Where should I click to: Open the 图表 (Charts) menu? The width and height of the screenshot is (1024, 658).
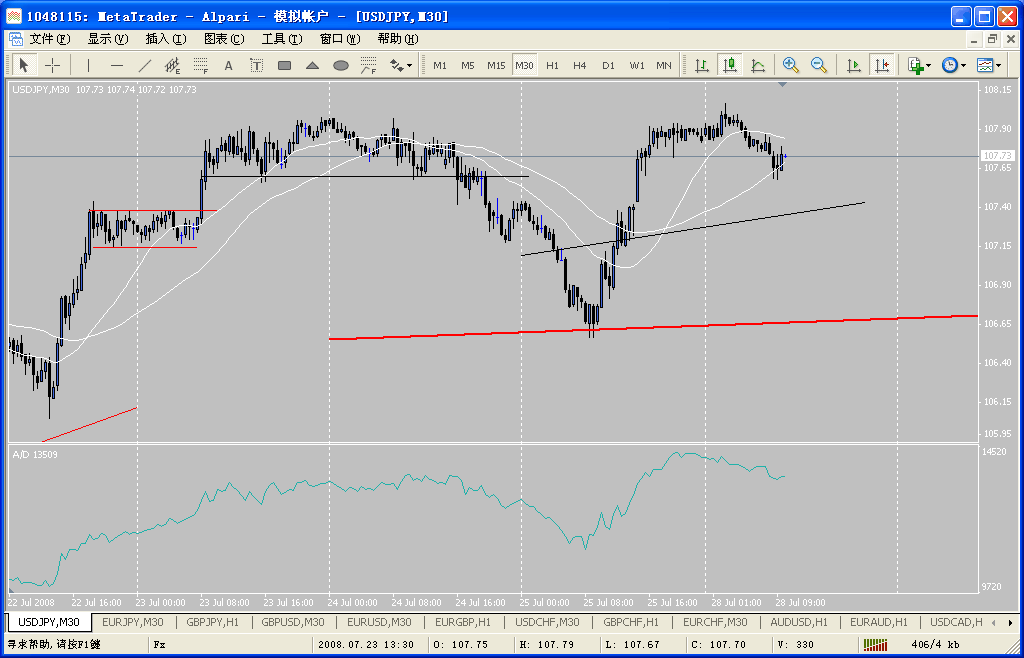[224, 39]
